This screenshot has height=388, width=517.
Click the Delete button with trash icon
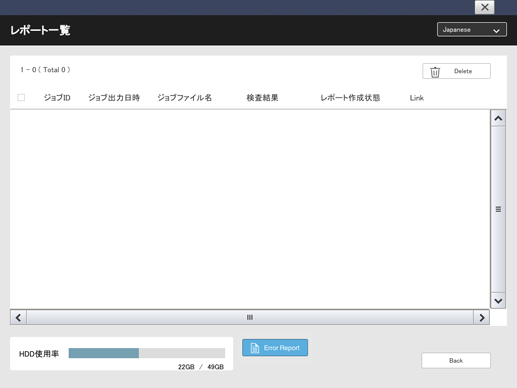[x=456, y=71]
